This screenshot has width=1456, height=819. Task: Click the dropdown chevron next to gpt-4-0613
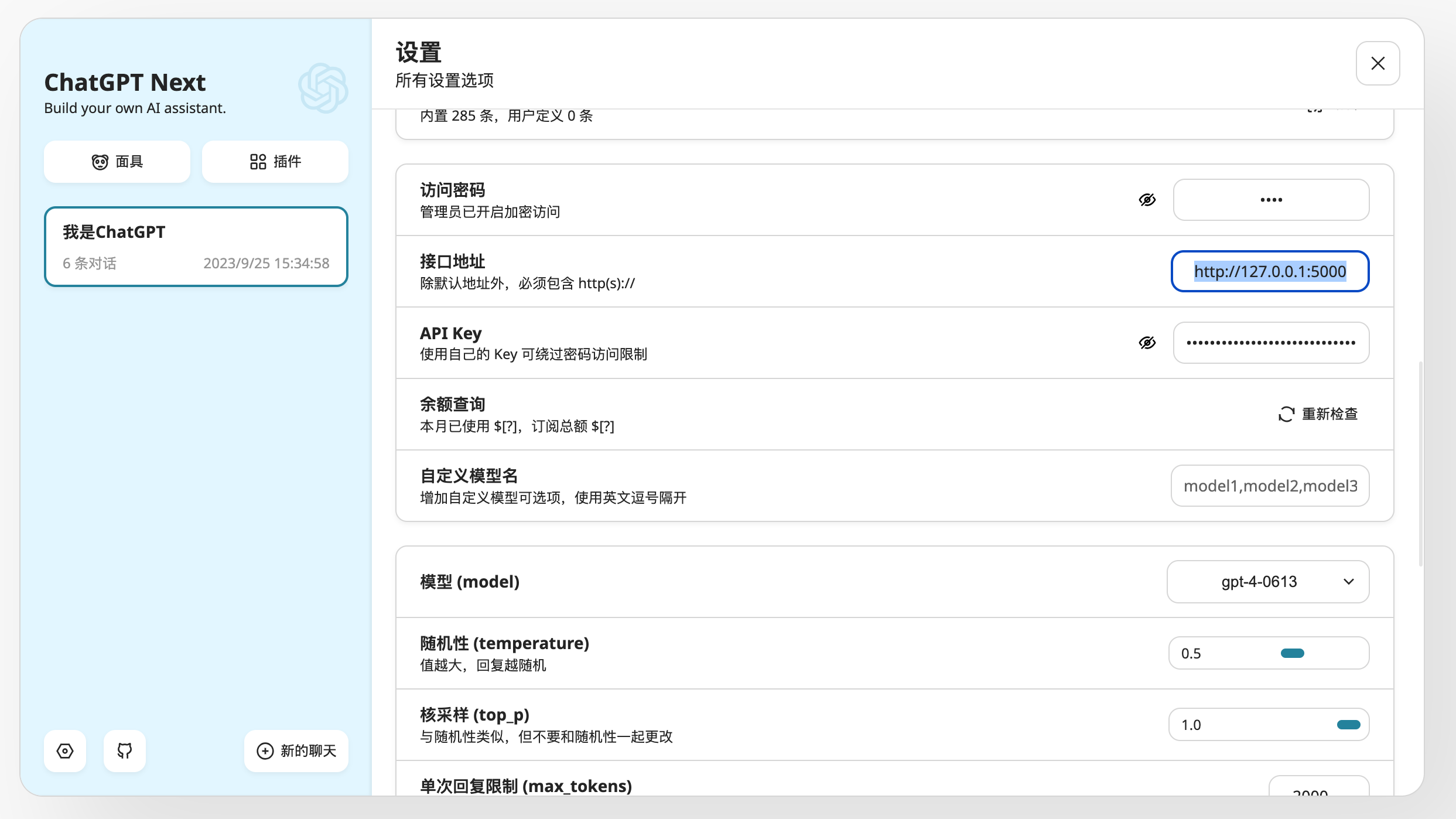click(1349, 582)
